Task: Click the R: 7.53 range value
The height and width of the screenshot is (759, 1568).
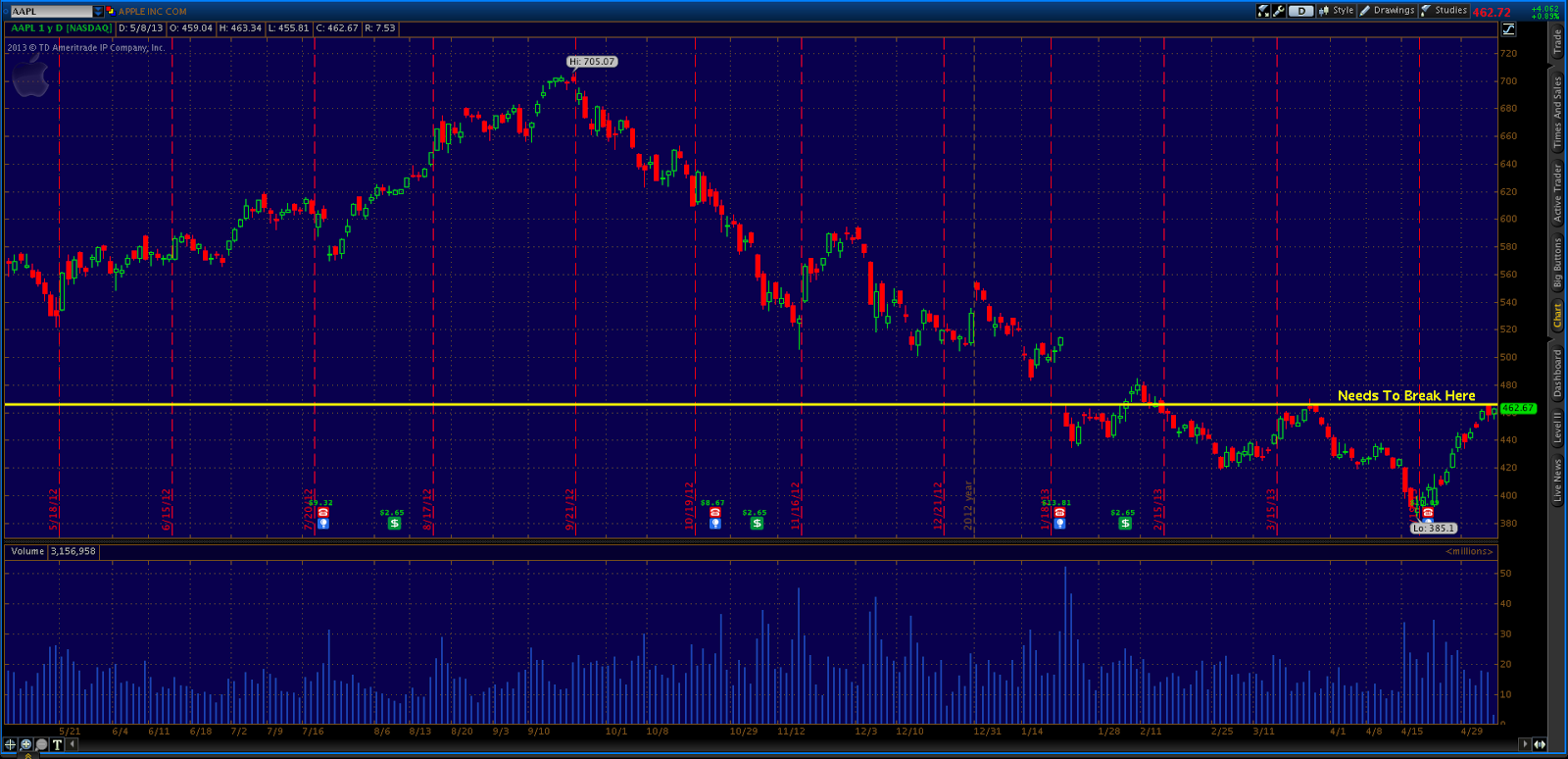Action: pos(380,28)
